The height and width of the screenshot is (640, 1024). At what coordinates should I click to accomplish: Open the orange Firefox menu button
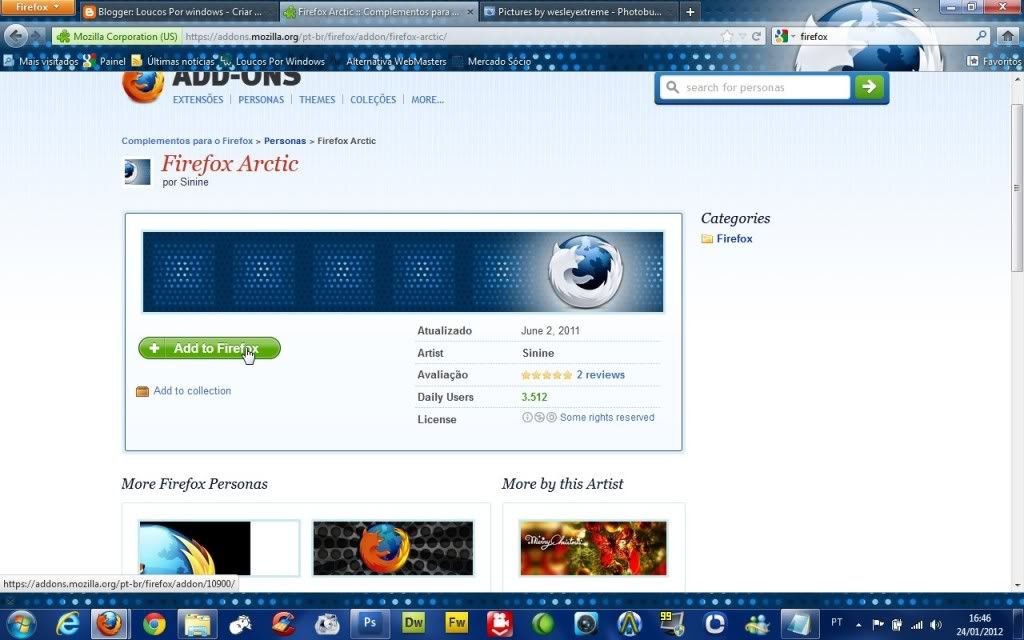(x=38, y=8)
